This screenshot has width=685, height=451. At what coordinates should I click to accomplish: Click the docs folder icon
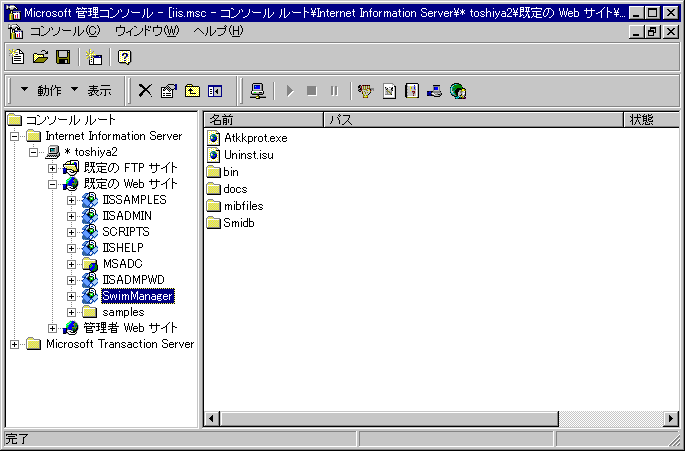point(214,189)
